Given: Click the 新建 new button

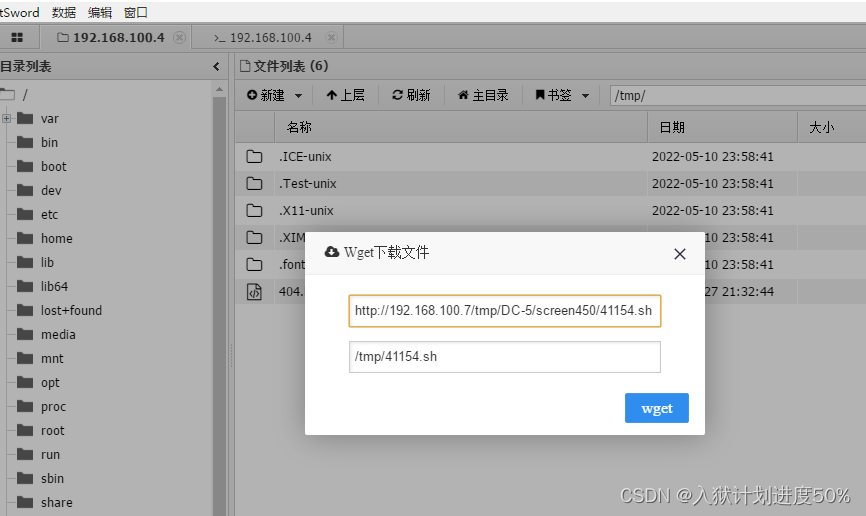Looking at the screenshot, I should coord(266,95).
